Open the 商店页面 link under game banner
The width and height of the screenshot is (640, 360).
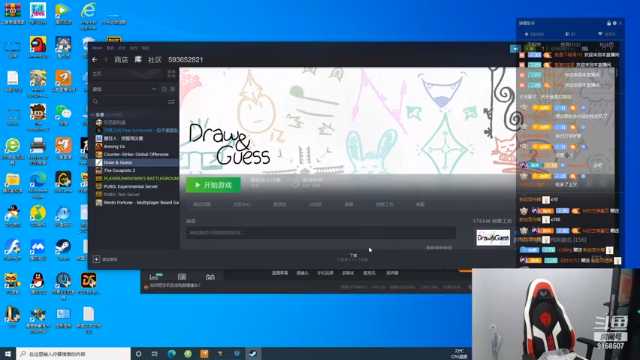point(202,204)
